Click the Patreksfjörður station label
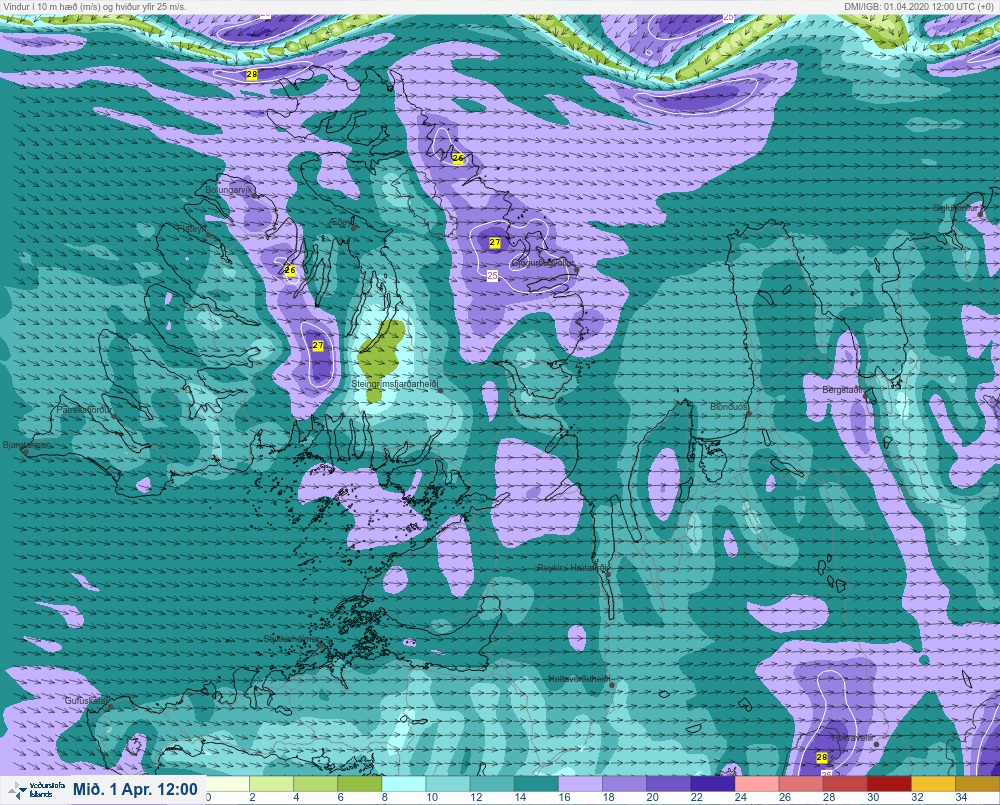 84,410
